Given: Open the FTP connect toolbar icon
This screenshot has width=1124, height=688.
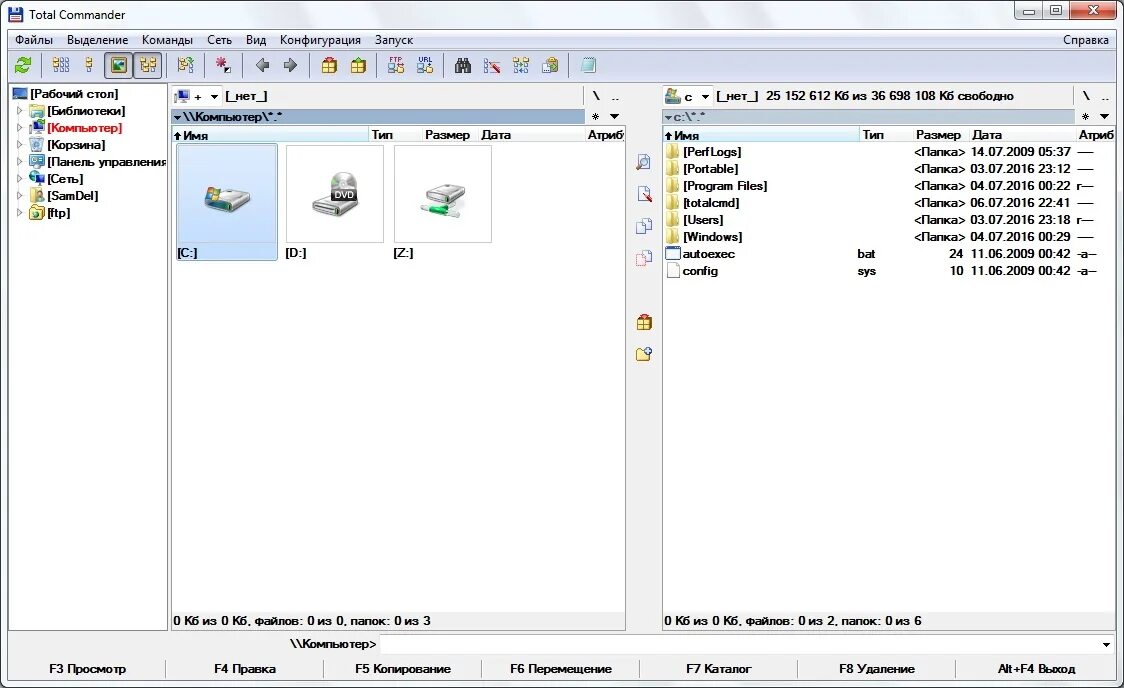Looking at the screenshot, I should [396, 65].
